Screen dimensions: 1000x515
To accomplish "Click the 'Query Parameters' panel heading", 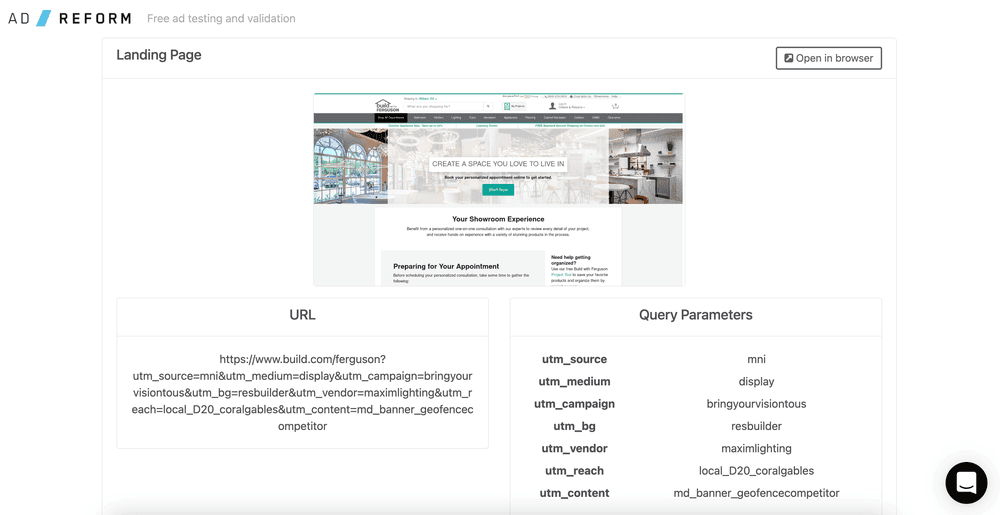I will (696, 315).
